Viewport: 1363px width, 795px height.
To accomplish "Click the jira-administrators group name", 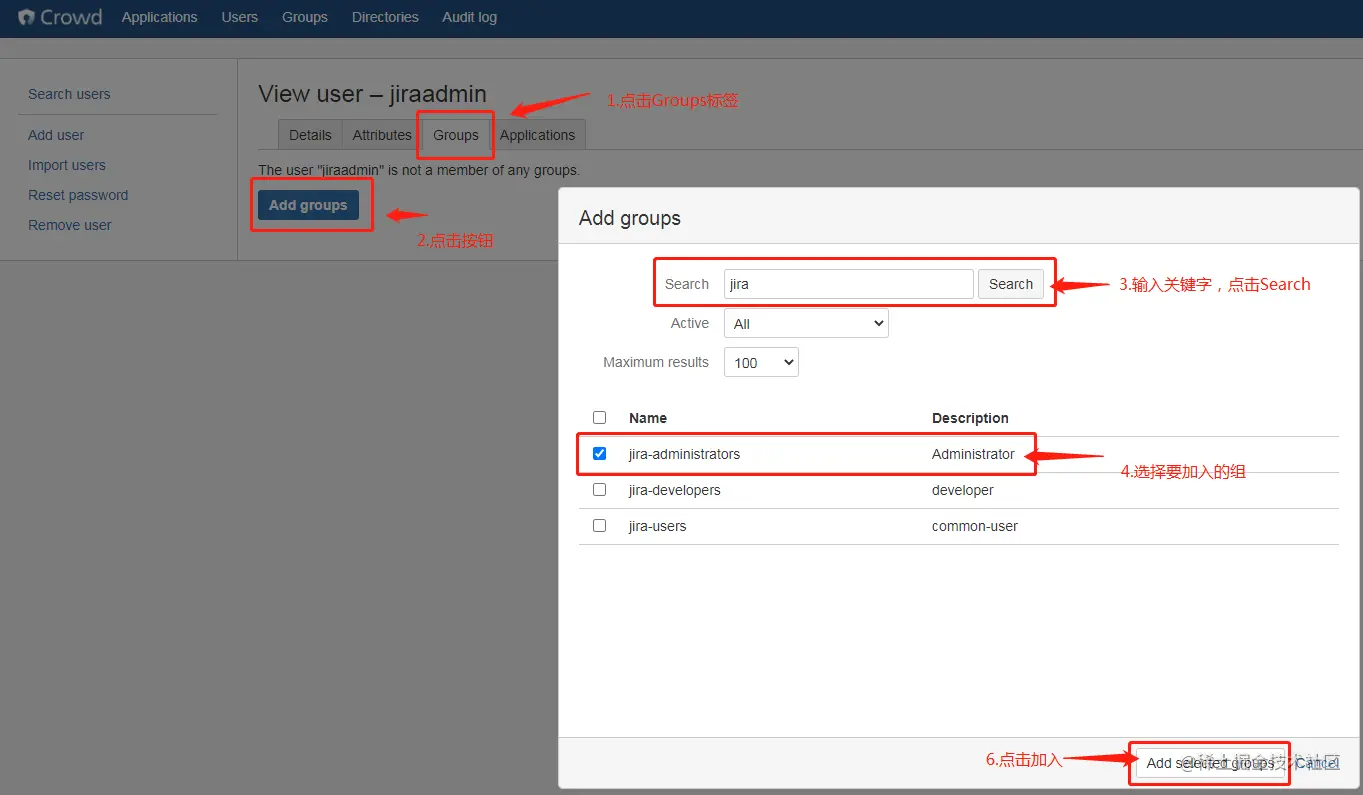I will [684, 454].
